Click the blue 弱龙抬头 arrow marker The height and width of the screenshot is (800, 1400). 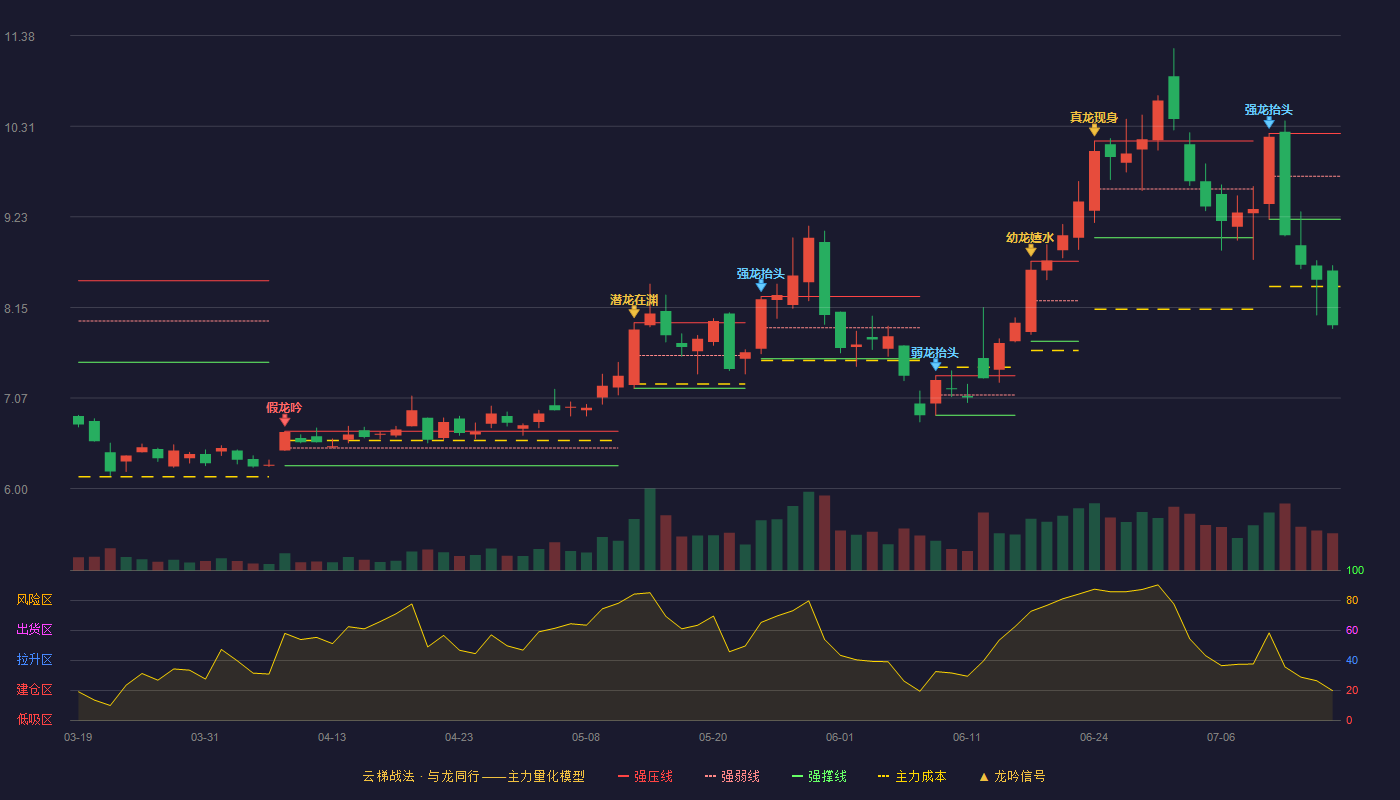coord(936,365)
